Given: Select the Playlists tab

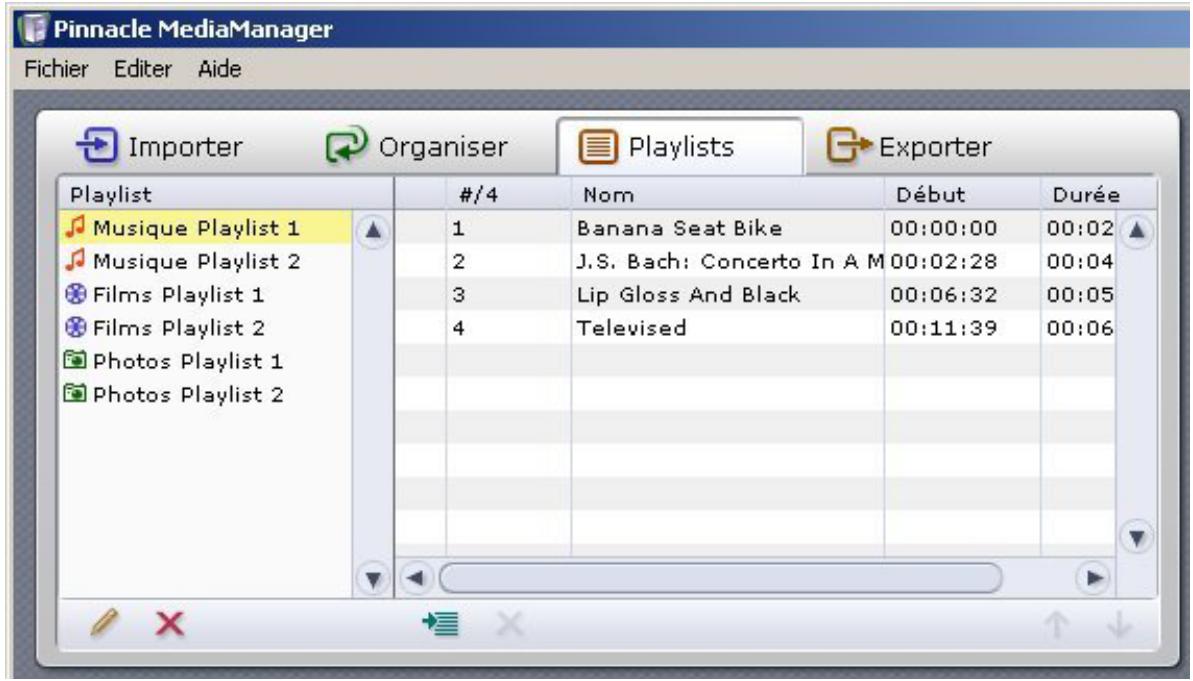Looking at the screenshot, I should (679, 146).
